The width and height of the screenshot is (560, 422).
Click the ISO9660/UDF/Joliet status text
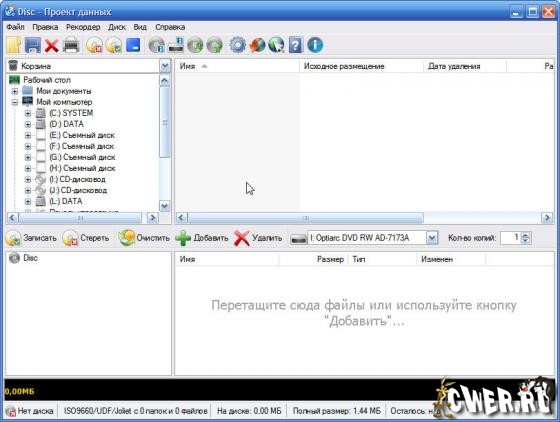pyautogui.click(x=135, y=411)
